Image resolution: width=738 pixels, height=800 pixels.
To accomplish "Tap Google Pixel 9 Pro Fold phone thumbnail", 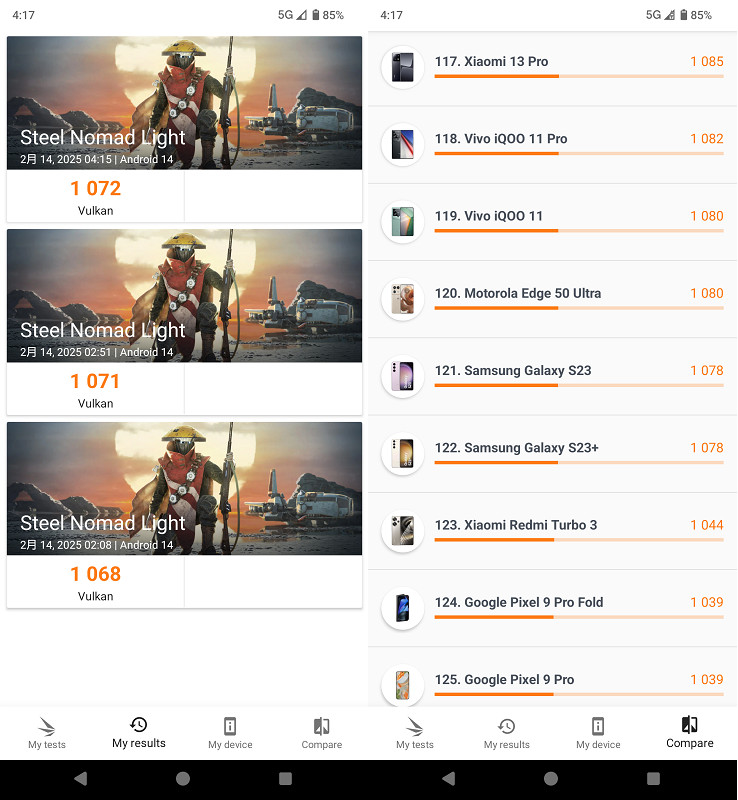I will (x=403, y=608).
